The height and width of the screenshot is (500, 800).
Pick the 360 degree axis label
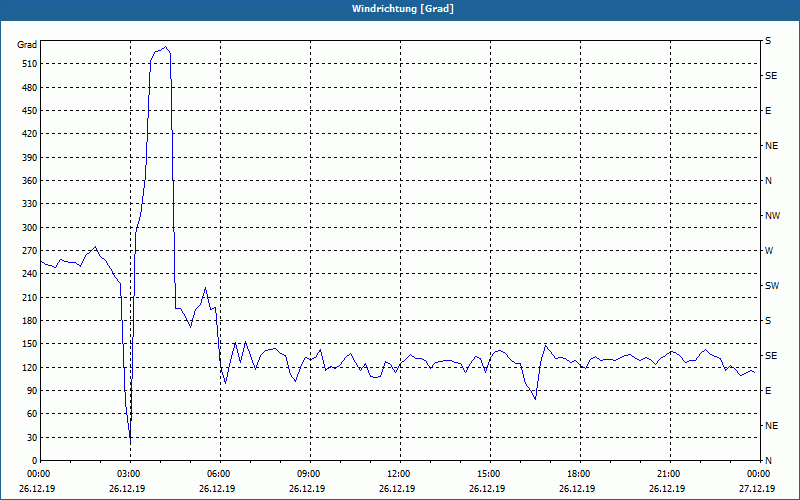coord(30,181)
